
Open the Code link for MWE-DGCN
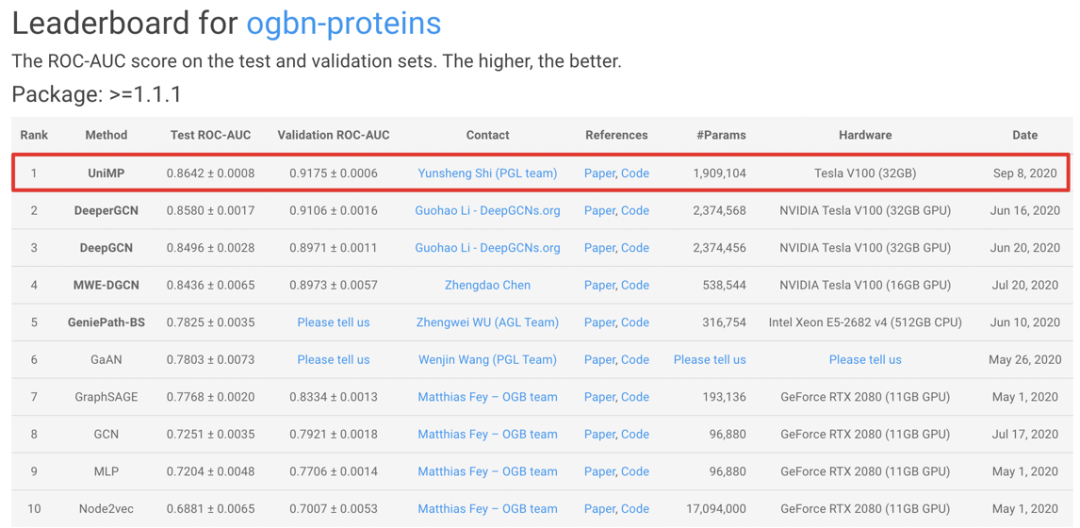coord(635,285)
